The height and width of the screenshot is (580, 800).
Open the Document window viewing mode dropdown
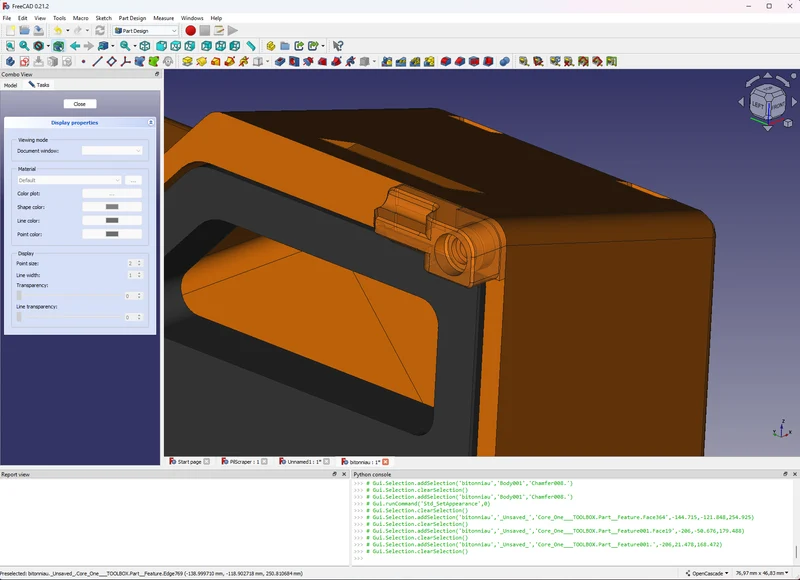click(112, 151)
